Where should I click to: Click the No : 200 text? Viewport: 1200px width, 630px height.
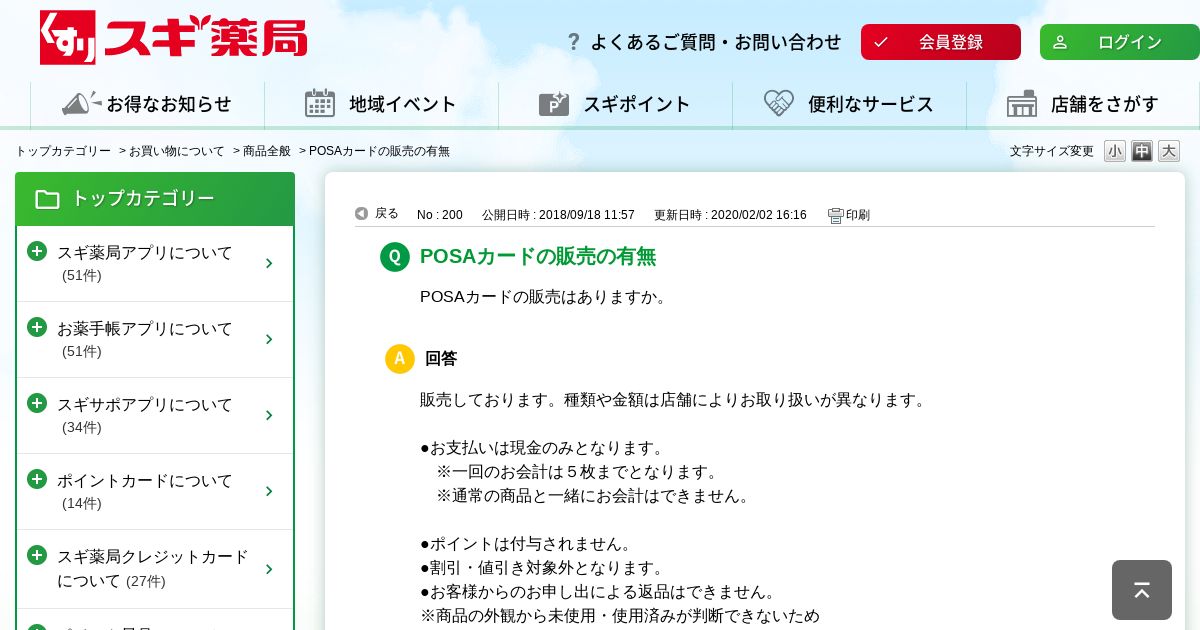440,215
